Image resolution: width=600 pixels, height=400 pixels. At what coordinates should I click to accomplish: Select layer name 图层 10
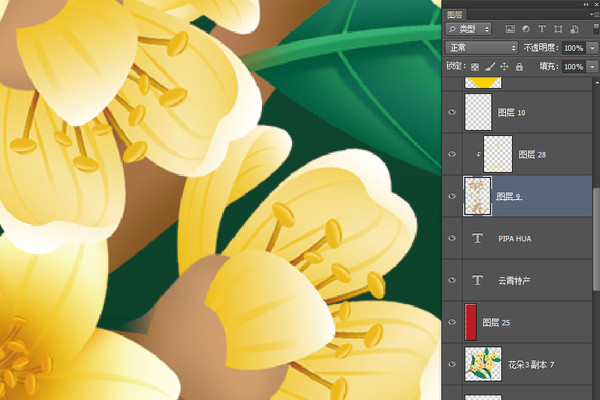(x=511, y=113)
